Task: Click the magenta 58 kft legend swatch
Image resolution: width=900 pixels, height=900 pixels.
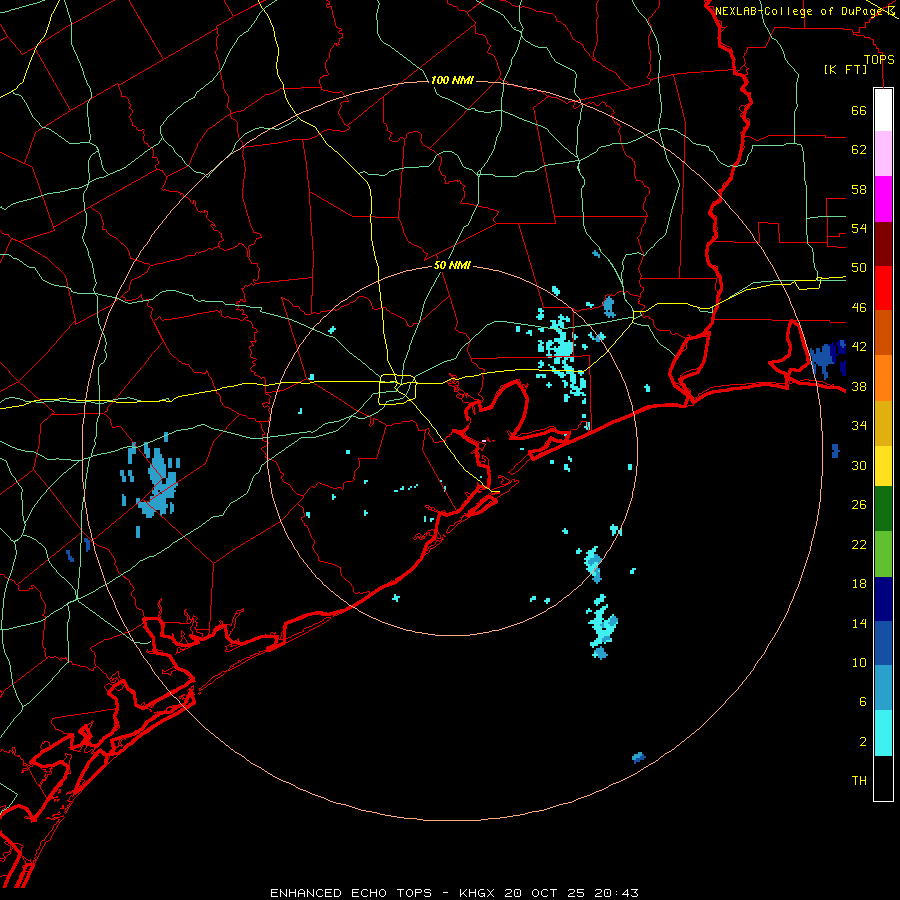Action: pos(883,198)
